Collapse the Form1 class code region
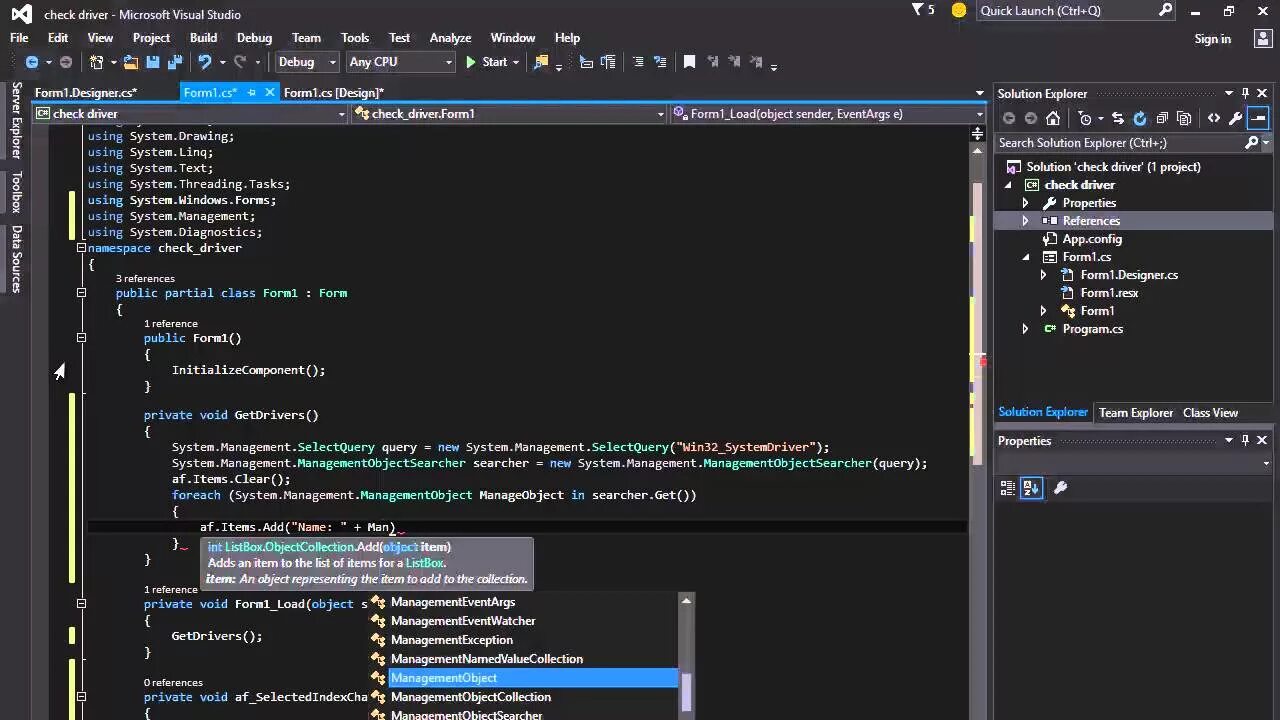Viewport: 1280px width, 720px height. tap(82, 293)
